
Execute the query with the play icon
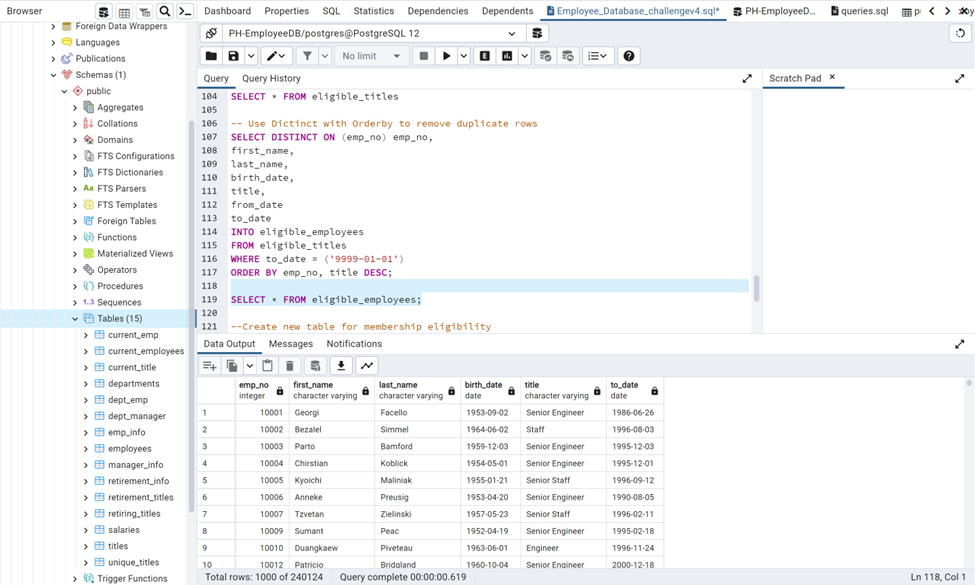447,56
